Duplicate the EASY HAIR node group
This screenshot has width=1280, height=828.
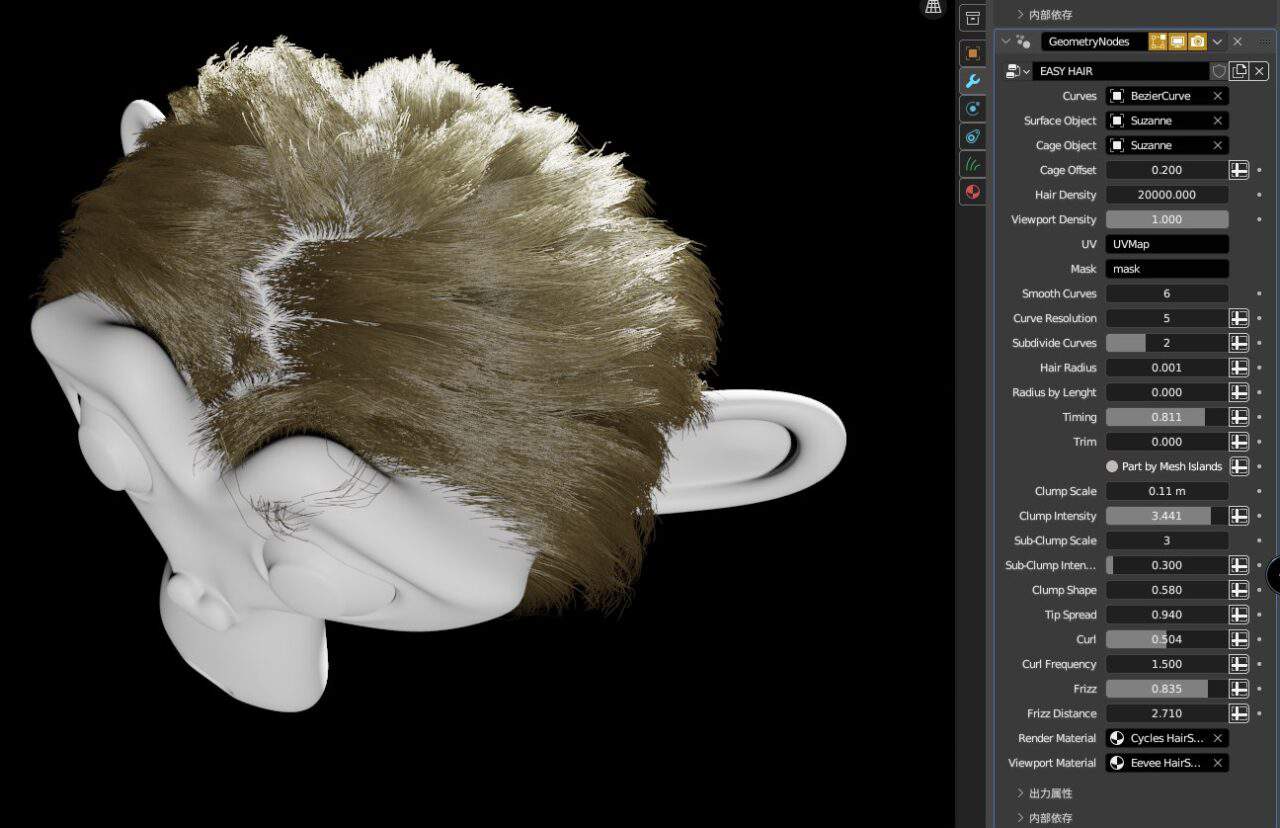1240,71
